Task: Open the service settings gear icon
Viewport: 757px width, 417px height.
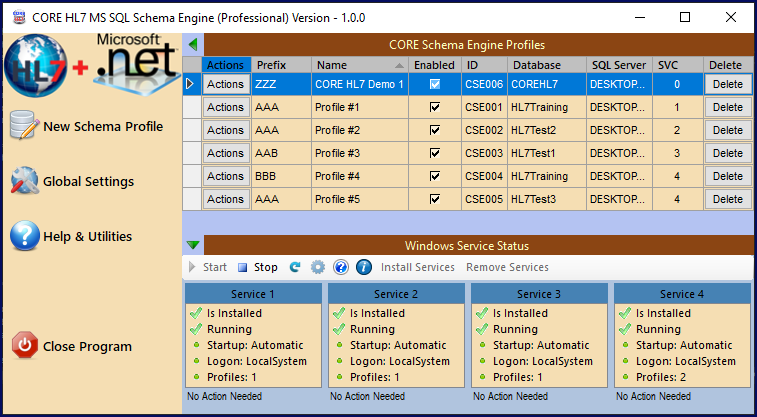Action: [x=318, y=267]
